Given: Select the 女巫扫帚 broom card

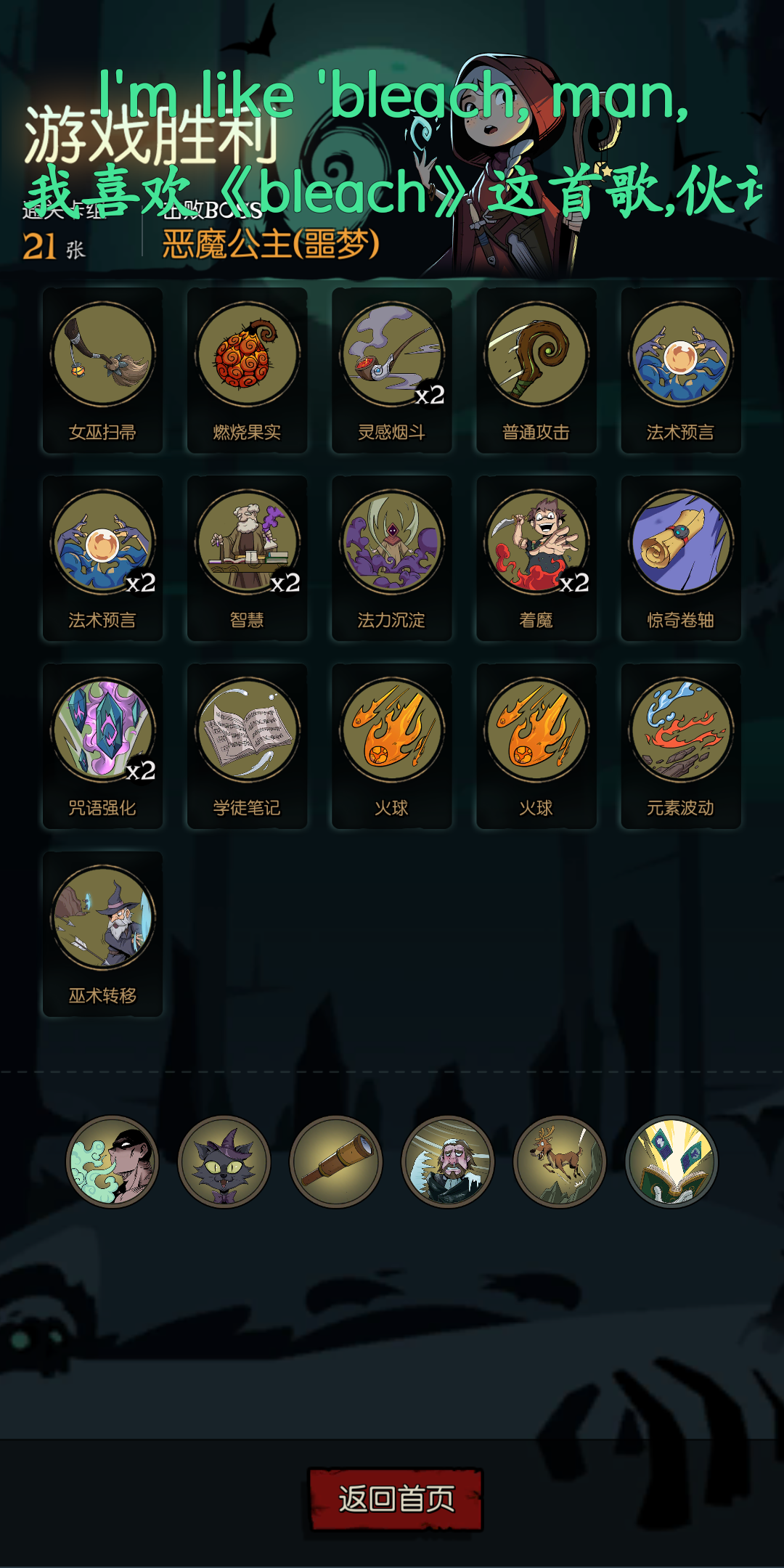Looking at the screenshot, I should point(102,370).
